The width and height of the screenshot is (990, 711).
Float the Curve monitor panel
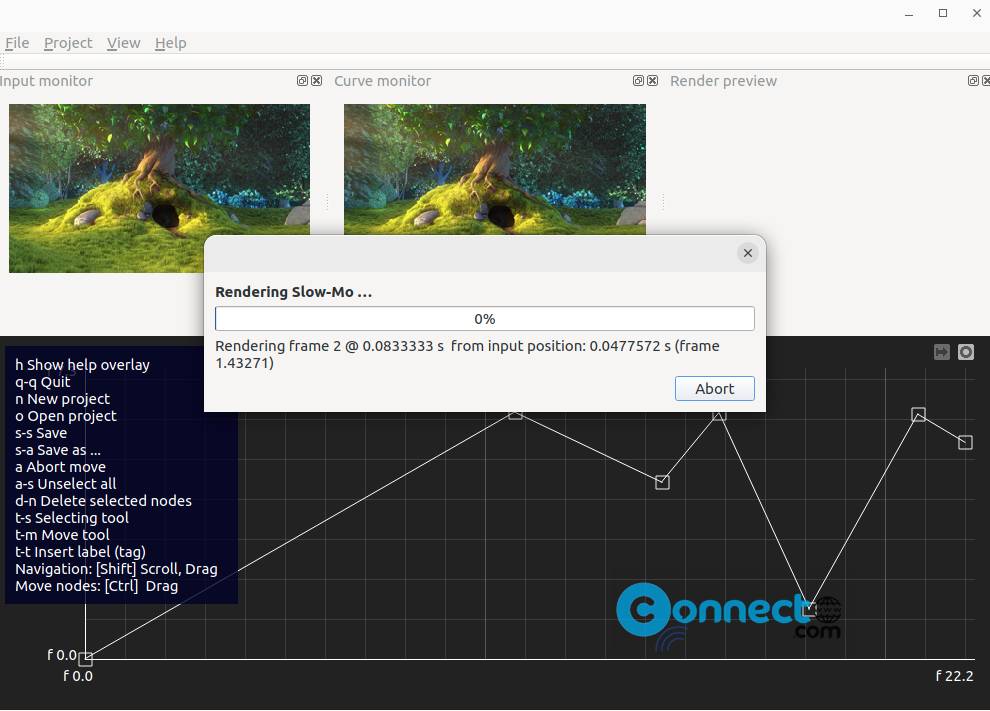(x=638, y=81)
